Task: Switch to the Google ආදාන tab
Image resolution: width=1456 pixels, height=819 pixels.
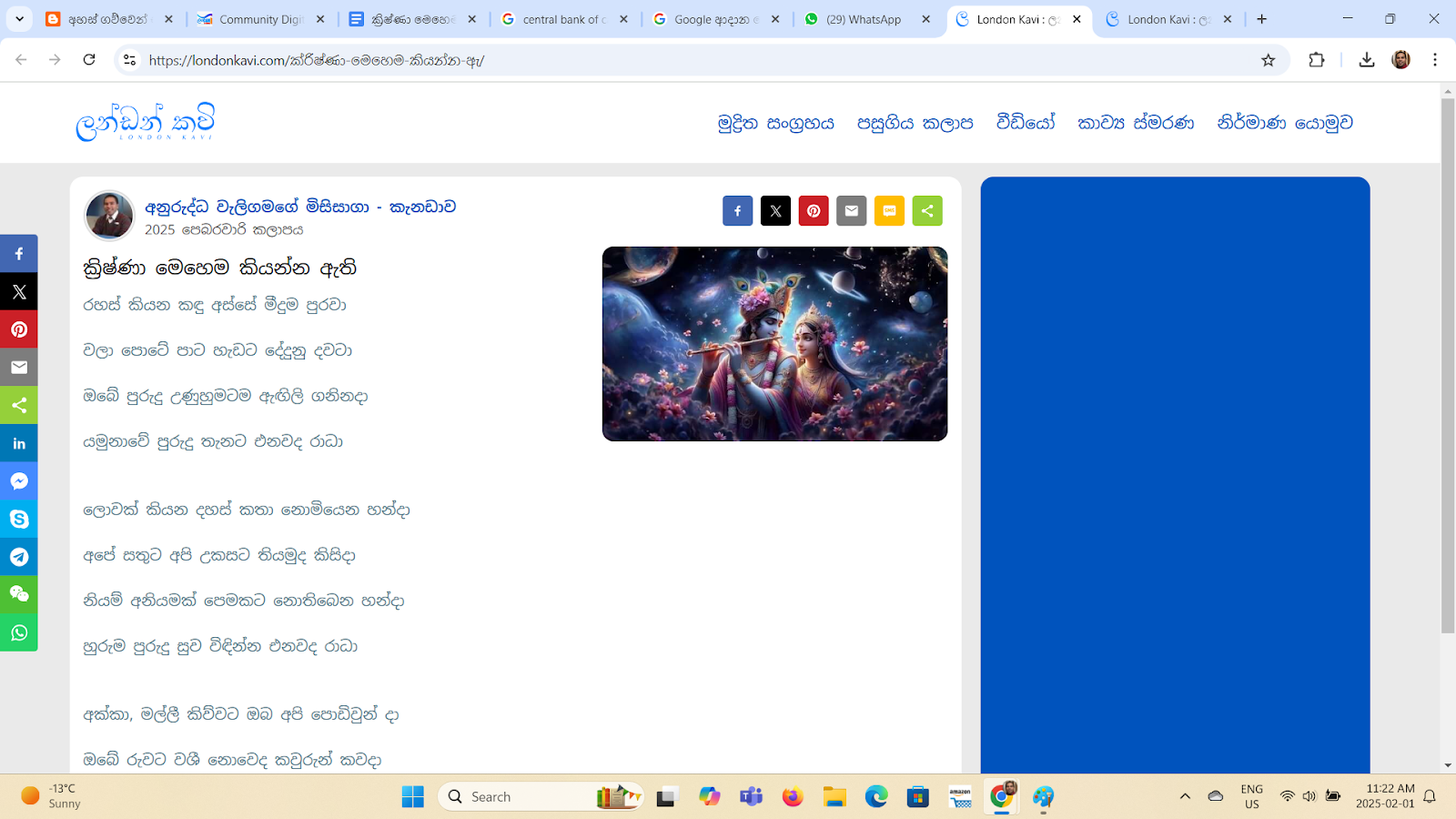Action: pyautogui.click(x=717, y=19)
